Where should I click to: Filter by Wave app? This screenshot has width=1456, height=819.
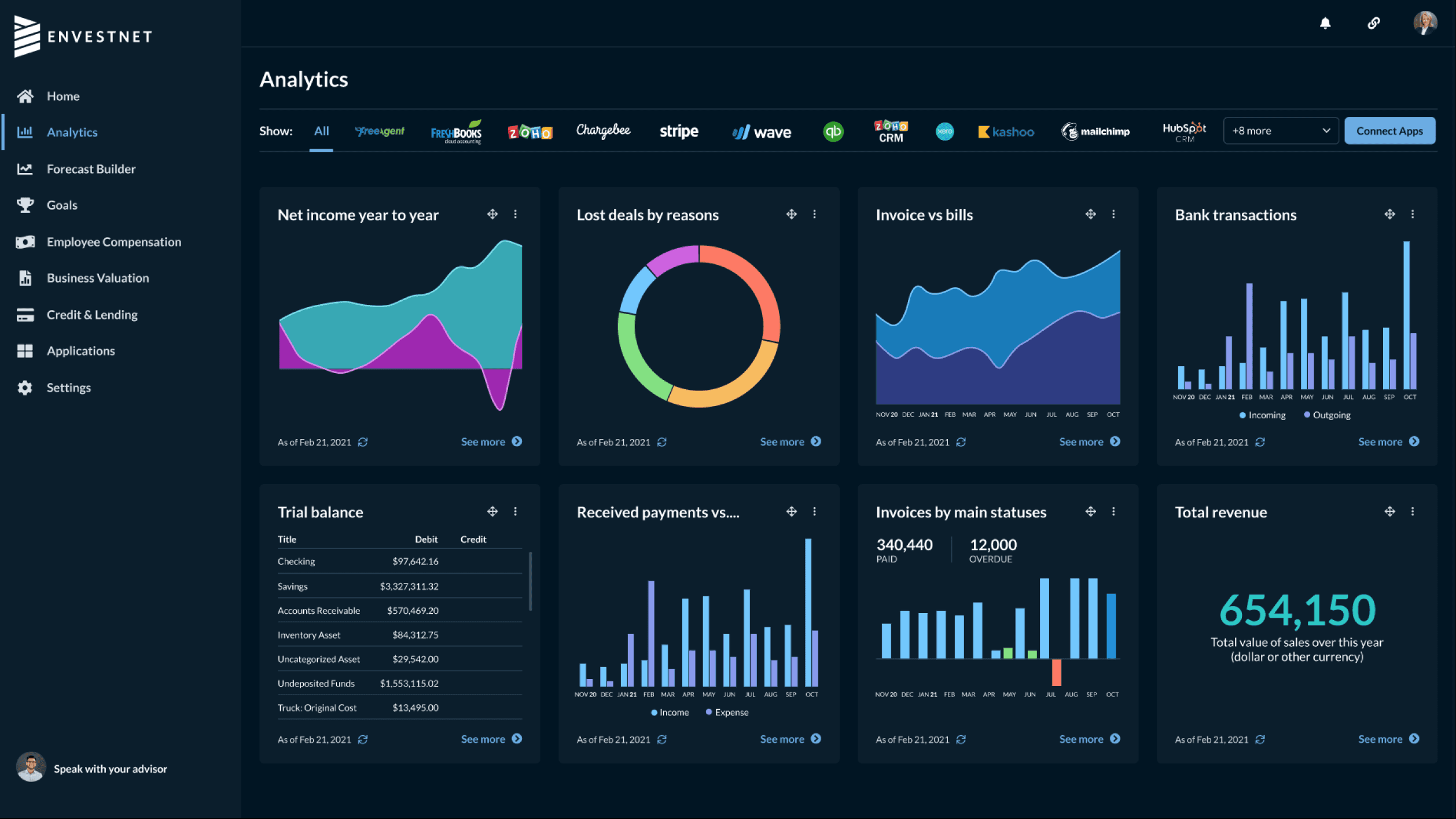tap(762, 132)
